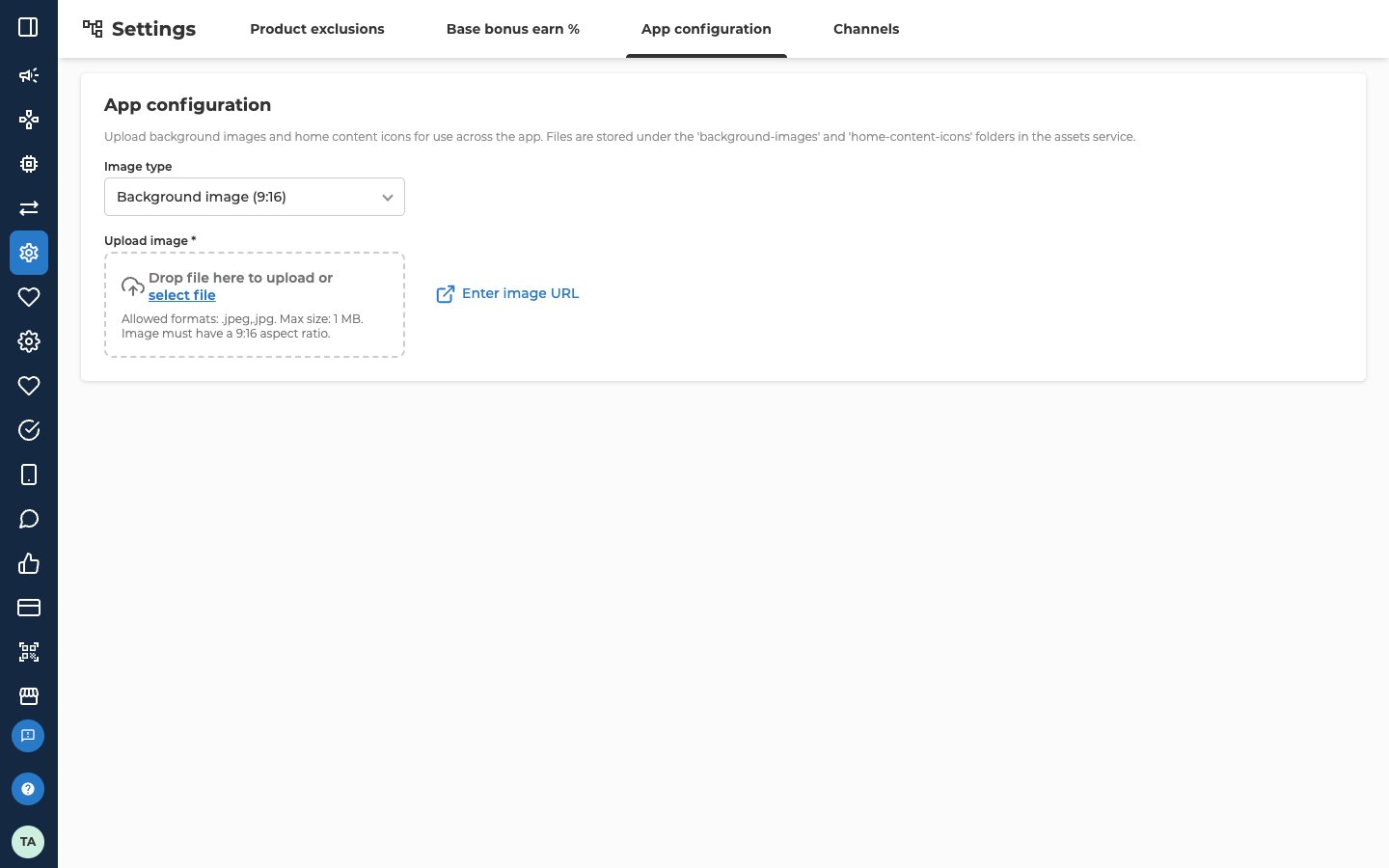Open the processor chip icon
This screenshot has width=1389, height=868.
(x=28, y=164)
